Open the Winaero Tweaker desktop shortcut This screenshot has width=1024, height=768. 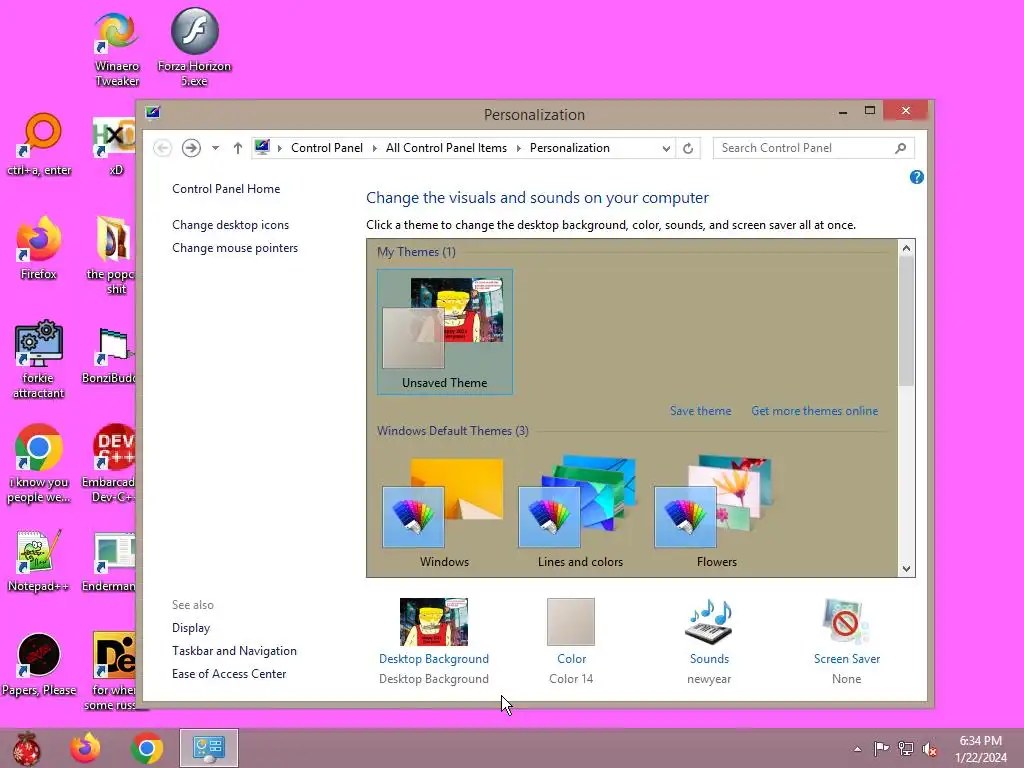coord(116,46)
